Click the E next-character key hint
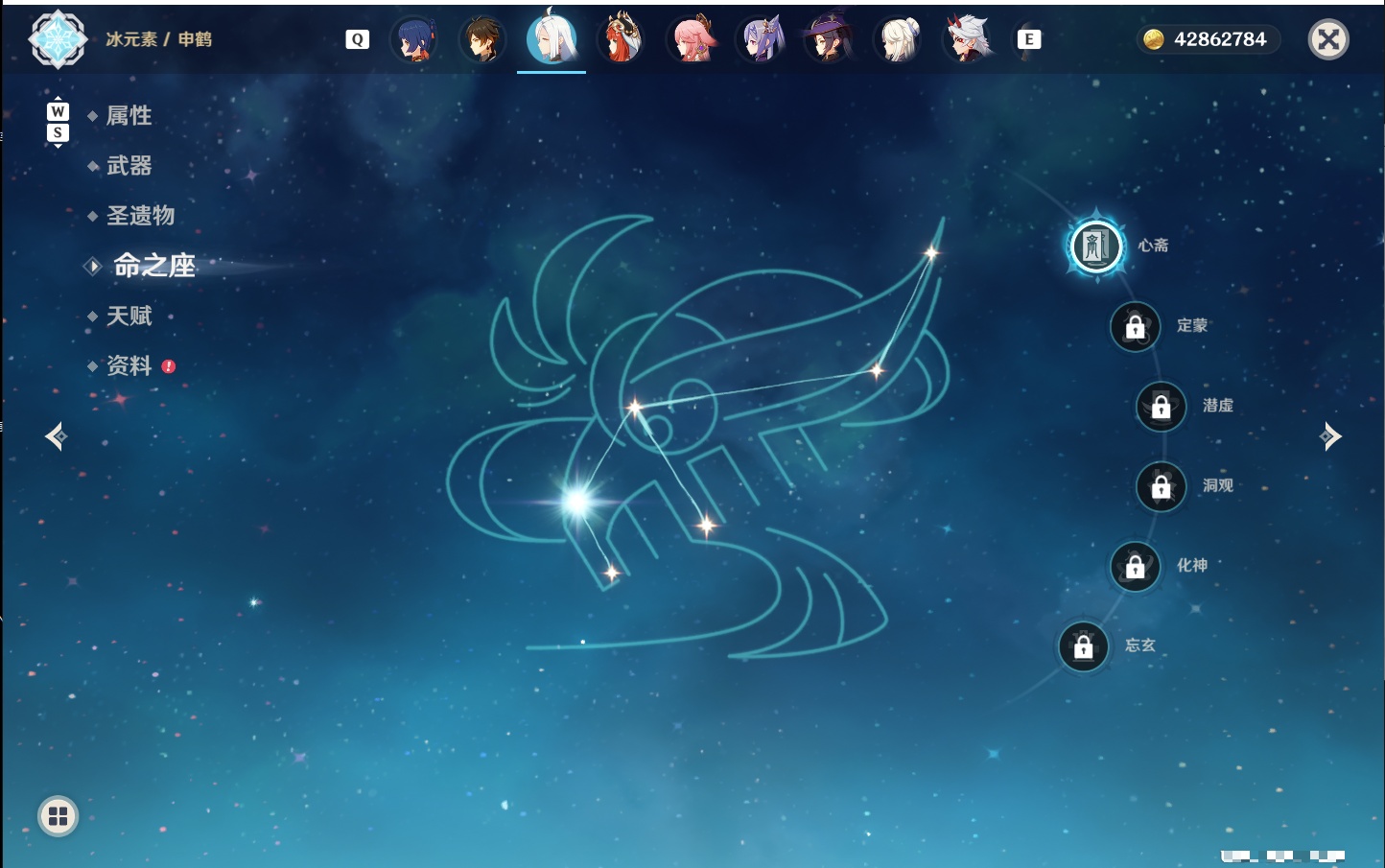 coord(1029,39)
